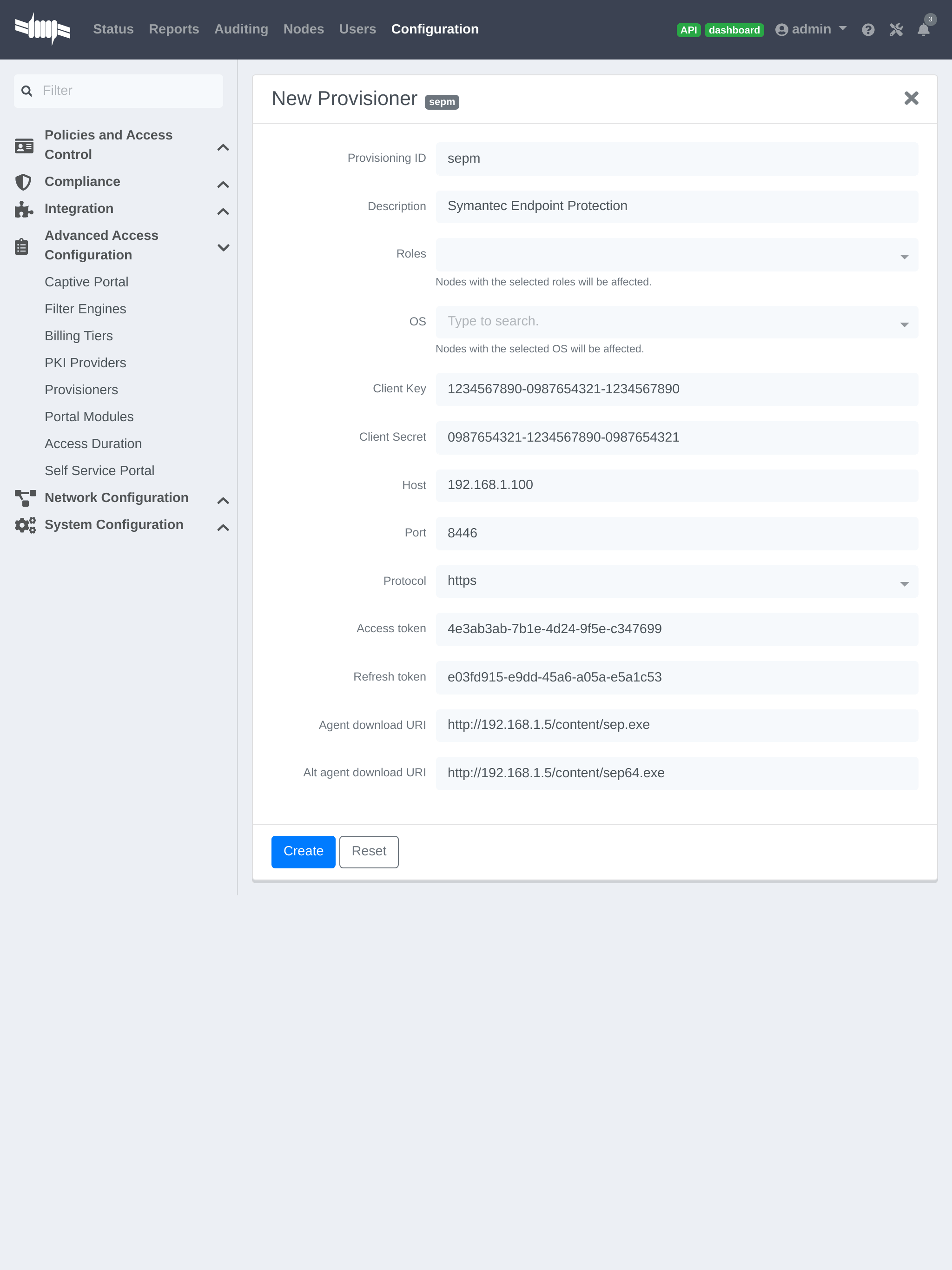Open the OS search dropdown
The height and width of the screenshot is (1270, 952).
click(x=904, y=322)
